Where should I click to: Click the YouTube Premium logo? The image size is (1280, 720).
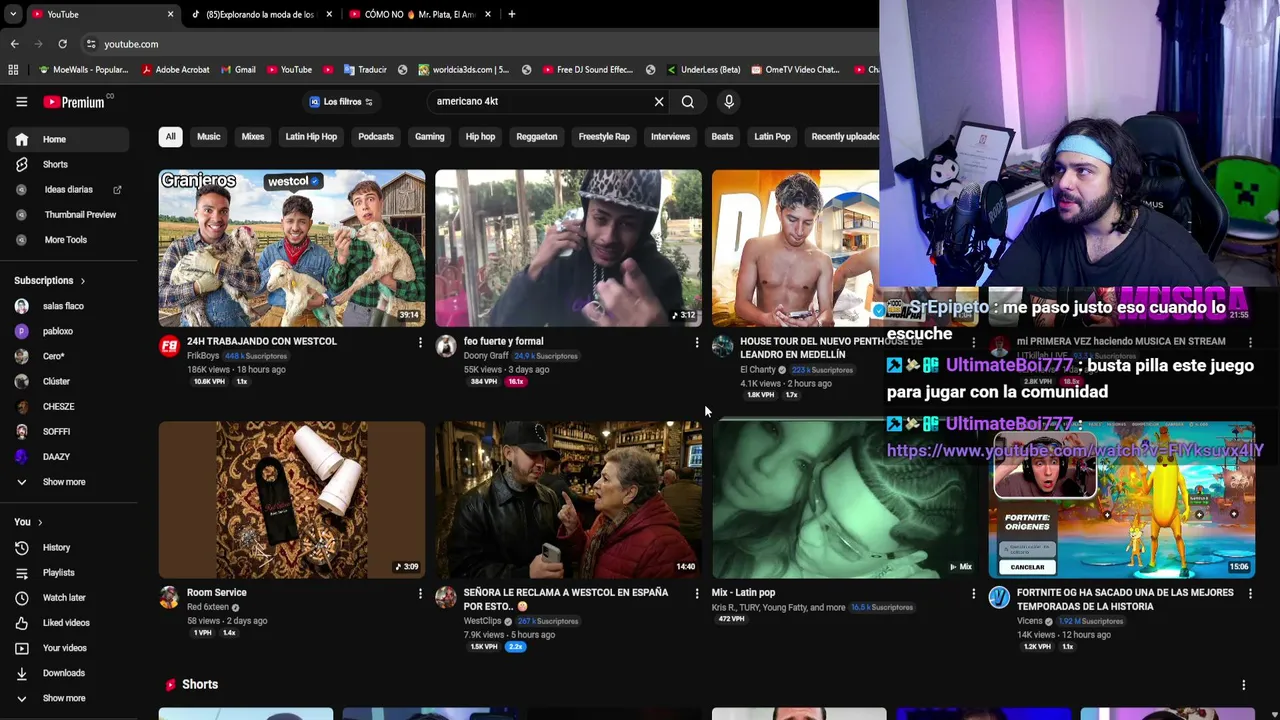[74, 101]
